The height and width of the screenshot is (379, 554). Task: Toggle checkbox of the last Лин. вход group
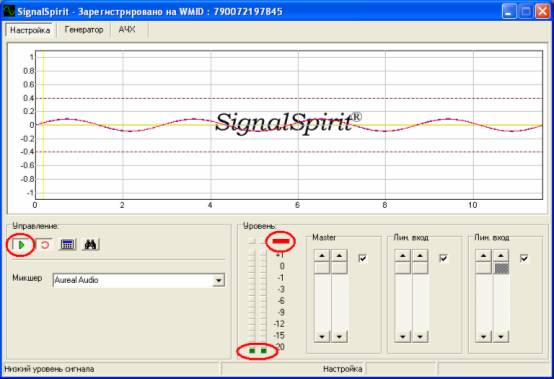tap(524, 258)
